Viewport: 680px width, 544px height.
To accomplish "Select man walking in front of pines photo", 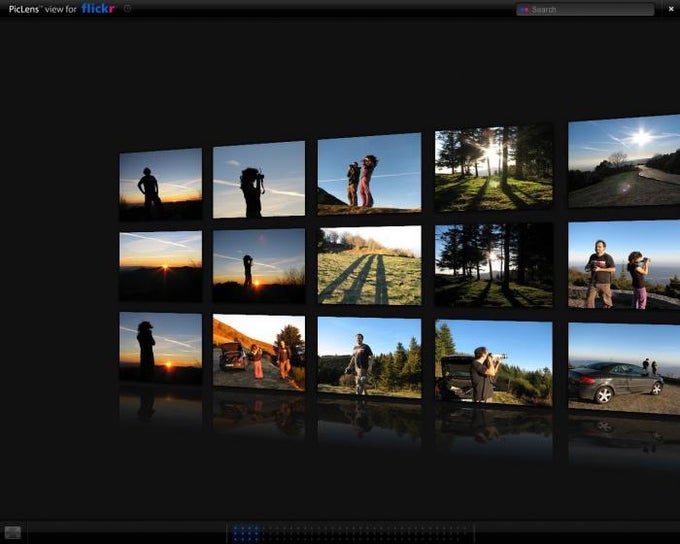I will tap(369, 354).
